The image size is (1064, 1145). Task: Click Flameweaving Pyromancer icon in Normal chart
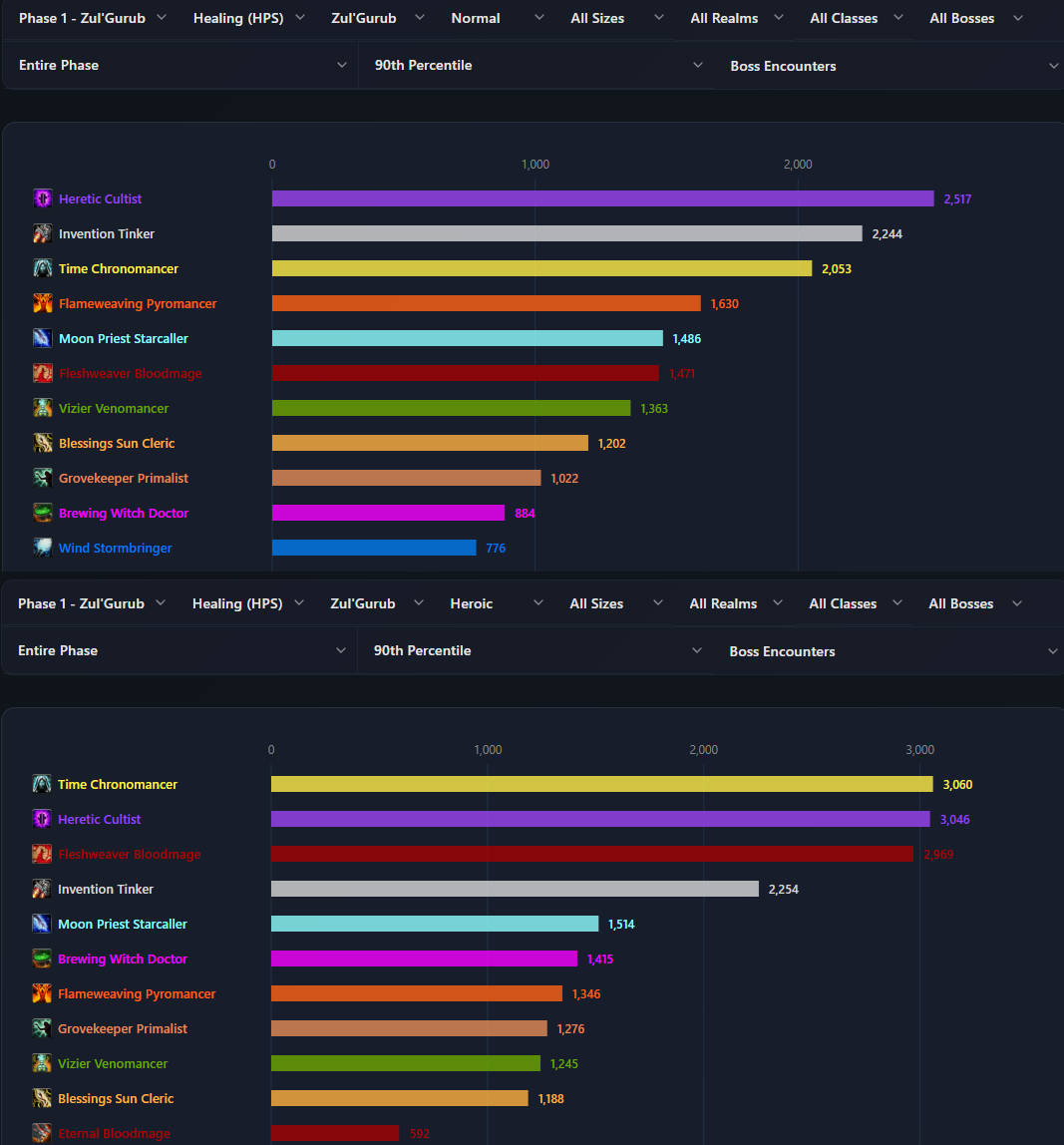42,303
